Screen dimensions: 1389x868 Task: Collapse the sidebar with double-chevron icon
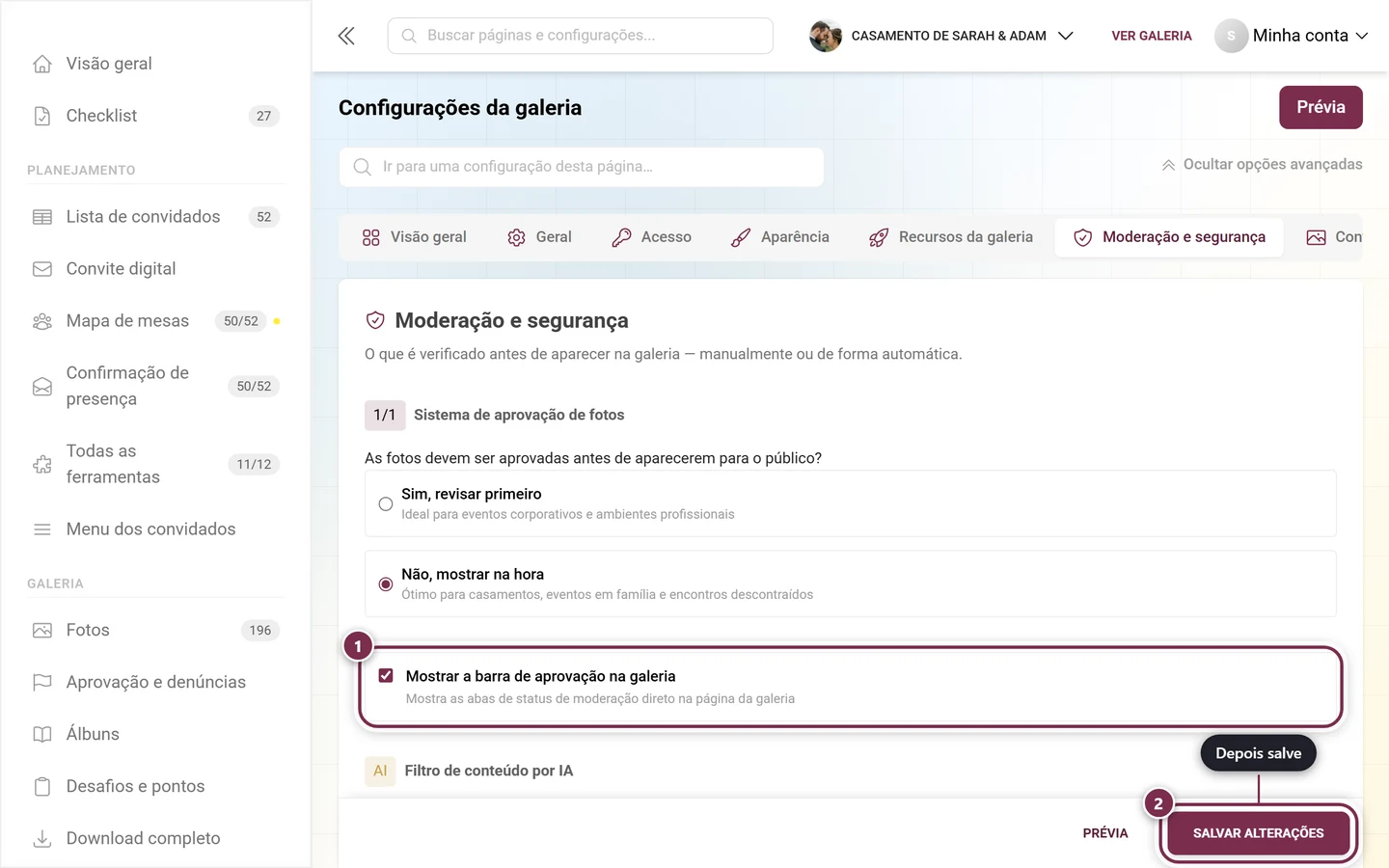pyautogui.click(x=346, y=36)
